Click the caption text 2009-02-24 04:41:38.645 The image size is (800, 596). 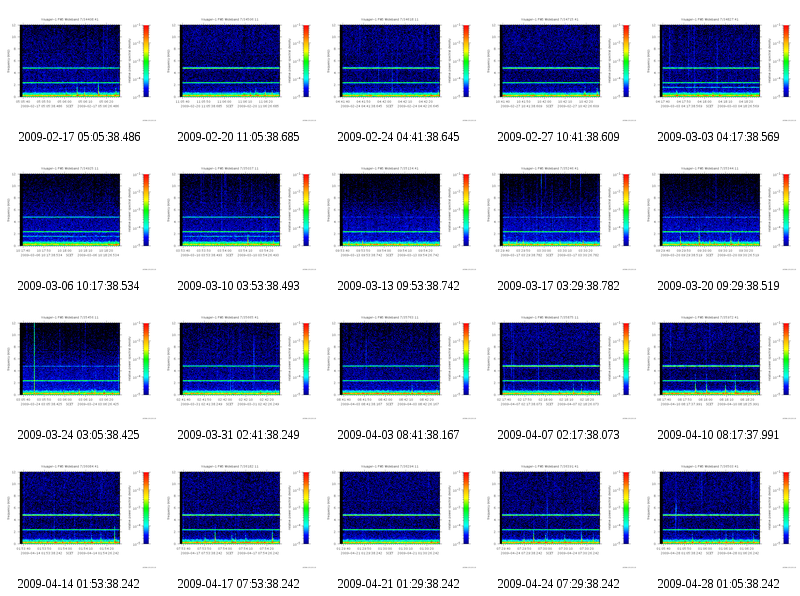click(398, 137)
